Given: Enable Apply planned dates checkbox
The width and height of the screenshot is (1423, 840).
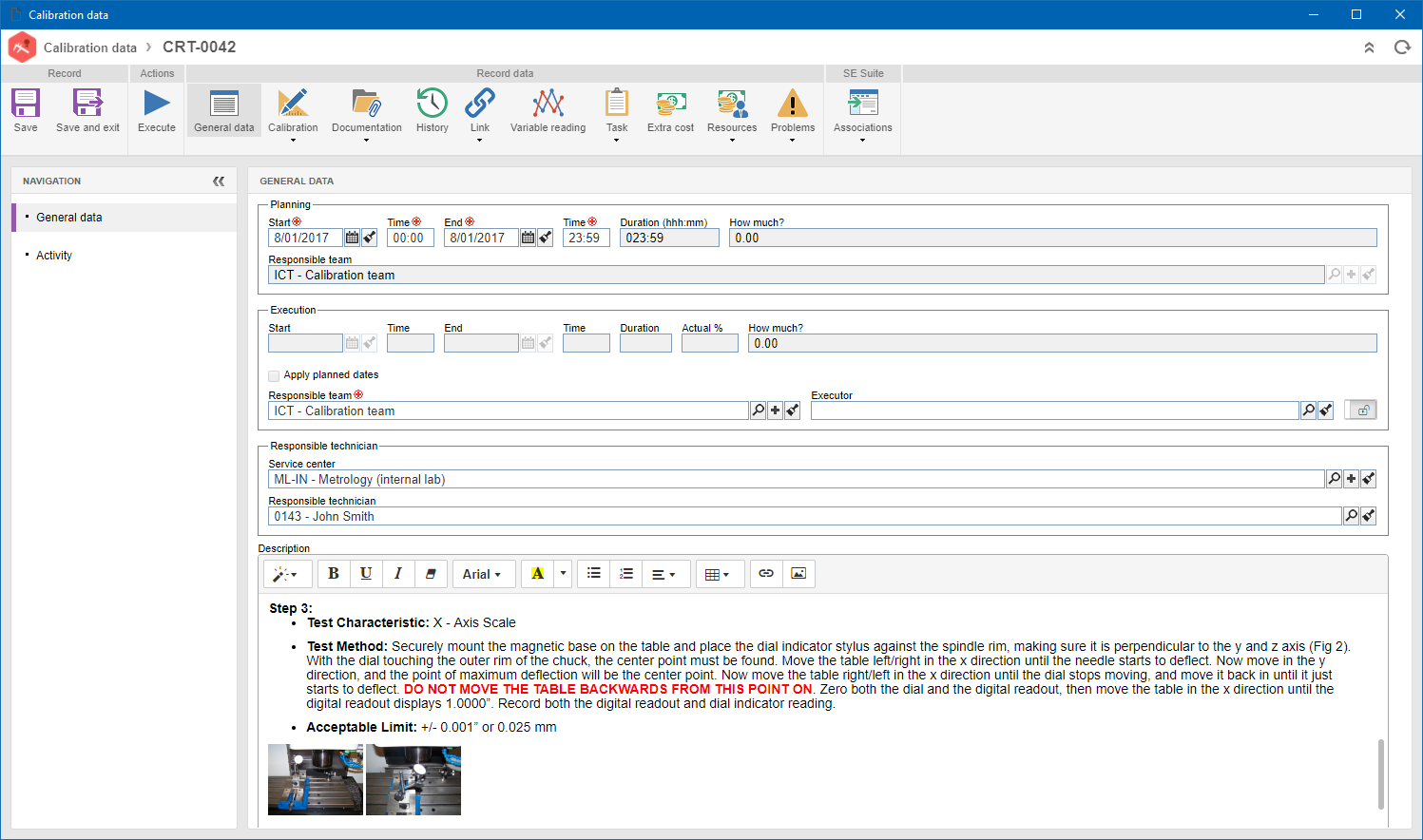Looking at the screenshot, I should point(274,375).
